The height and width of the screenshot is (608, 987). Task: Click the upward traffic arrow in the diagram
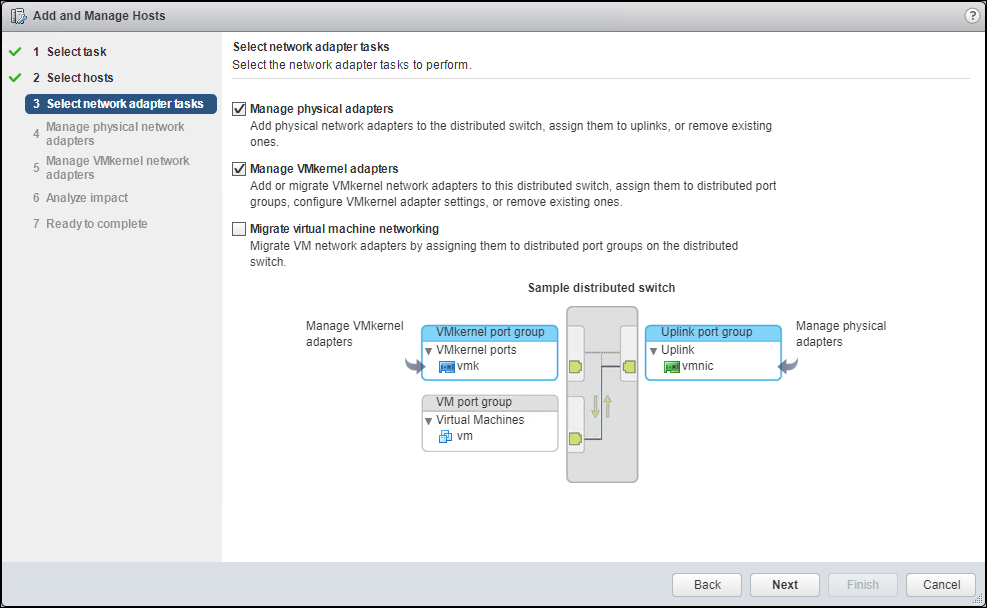[x=607, y=406]
